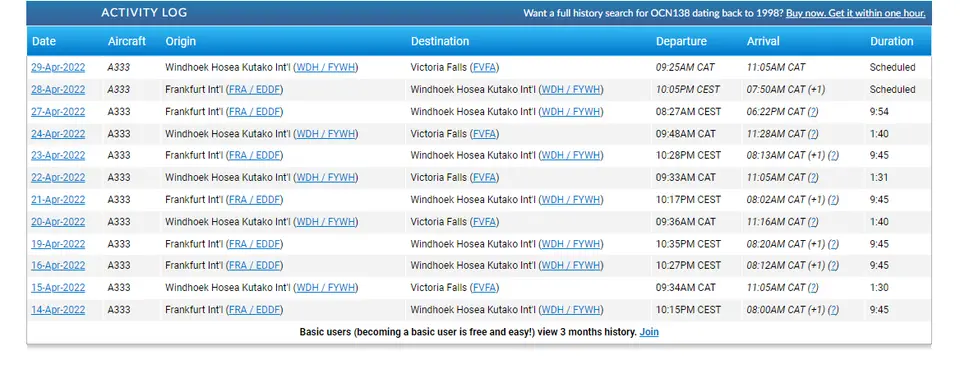
Task: Open WDH / FYWH origin link in 20-Apr row
Action: tap(326, 222)
